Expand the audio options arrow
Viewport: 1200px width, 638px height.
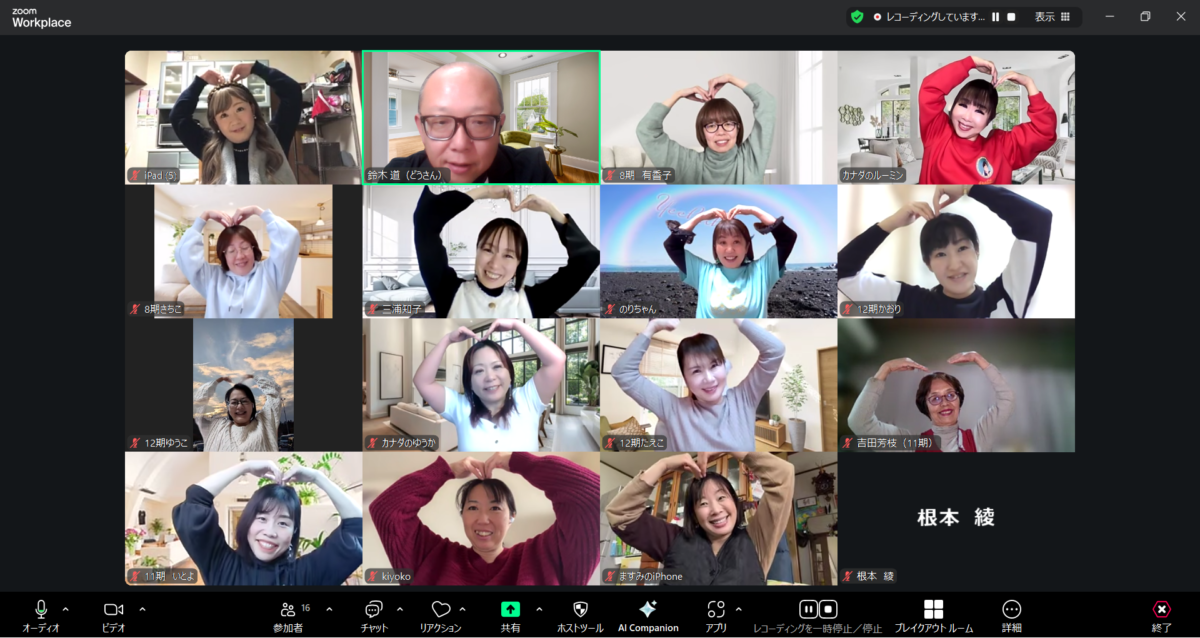tap(66, 609)
